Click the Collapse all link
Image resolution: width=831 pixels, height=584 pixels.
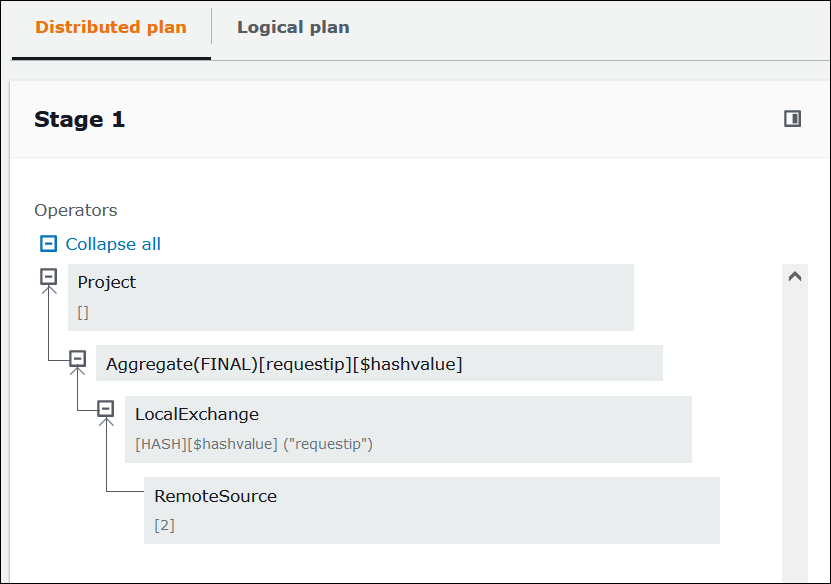(113, 243)
